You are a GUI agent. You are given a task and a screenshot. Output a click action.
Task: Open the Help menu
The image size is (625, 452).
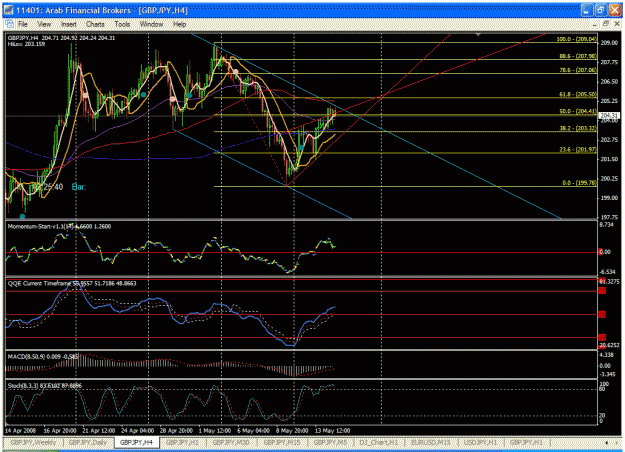tap(179, 24)
